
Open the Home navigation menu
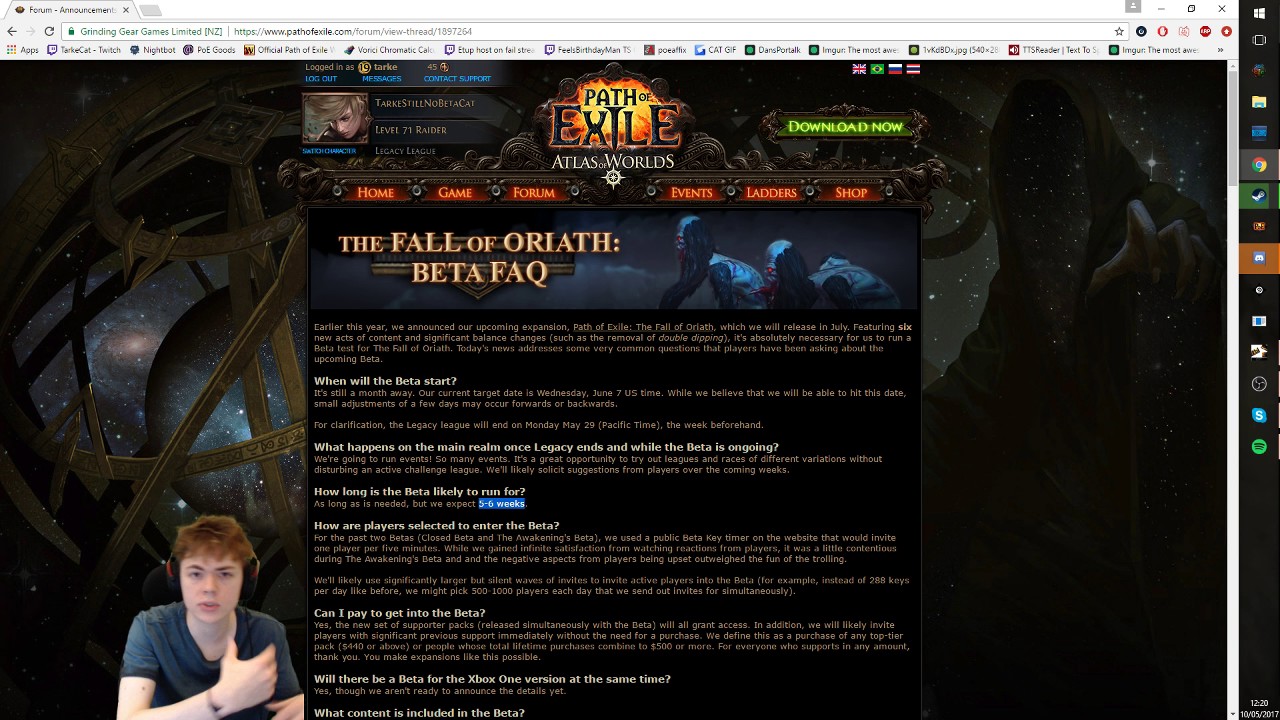coord(375,193)
